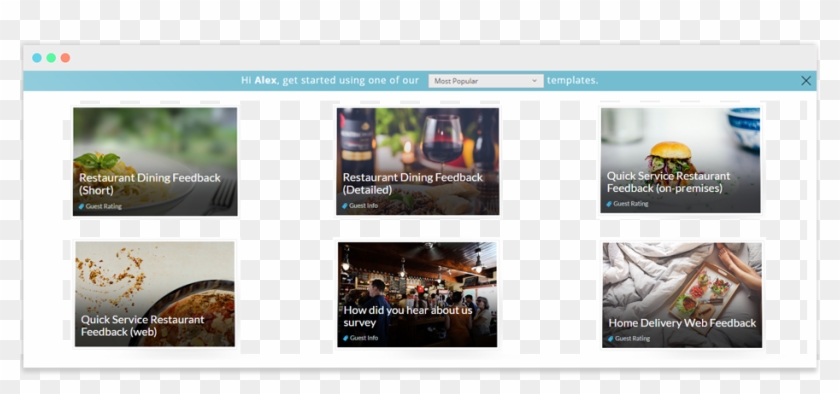Click the blue window control dot
Image resolution: width=840 pixels, height=394 pixels.
pyautogui.click(x=37, y=58)
